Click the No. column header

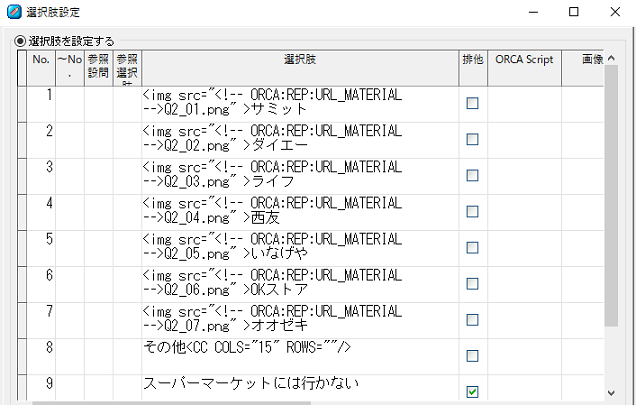[x=41, y=68]
